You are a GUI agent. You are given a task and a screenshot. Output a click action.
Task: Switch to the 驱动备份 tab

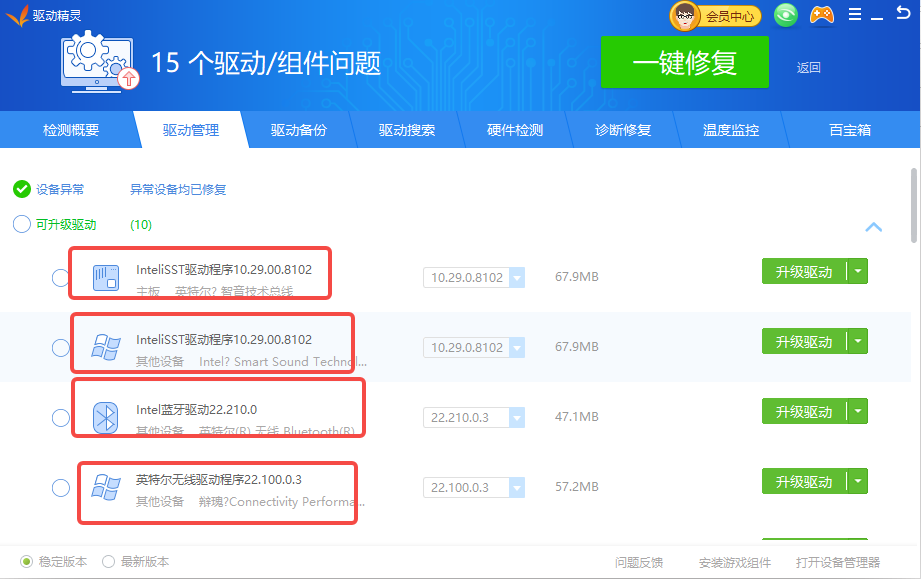pos(298,130)
